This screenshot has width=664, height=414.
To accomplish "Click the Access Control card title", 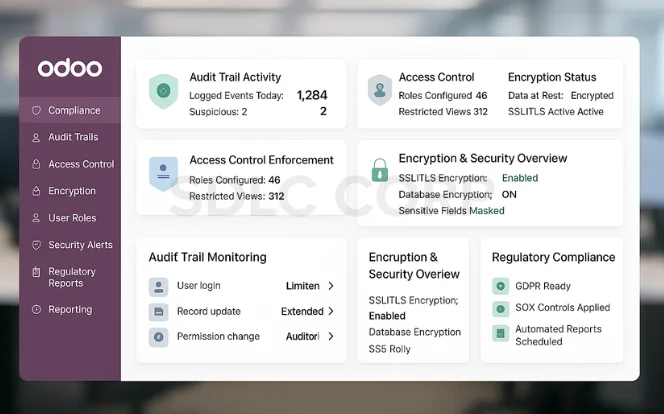I will [436, 77].
